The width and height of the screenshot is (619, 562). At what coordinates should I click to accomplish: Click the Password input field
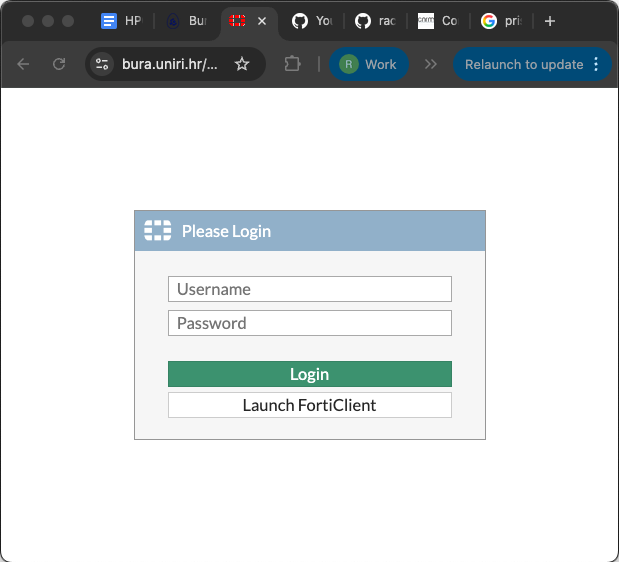click(x=310, y=323)
